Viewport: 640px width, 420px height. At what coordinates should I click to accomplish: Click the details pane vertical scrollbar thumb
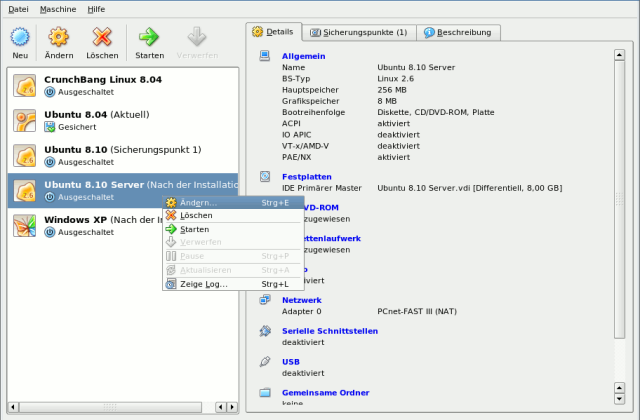coord(620,200)
